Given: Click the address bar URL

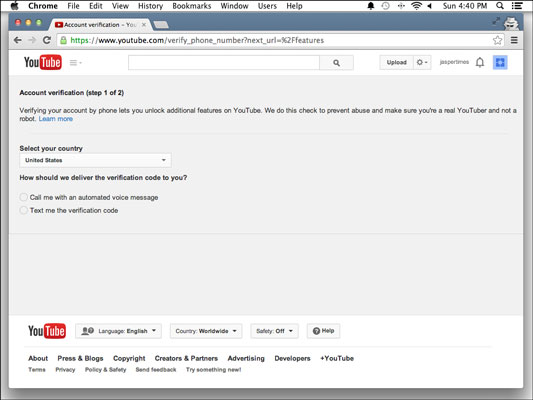Looking at the screenshot, I should point(197,40).
